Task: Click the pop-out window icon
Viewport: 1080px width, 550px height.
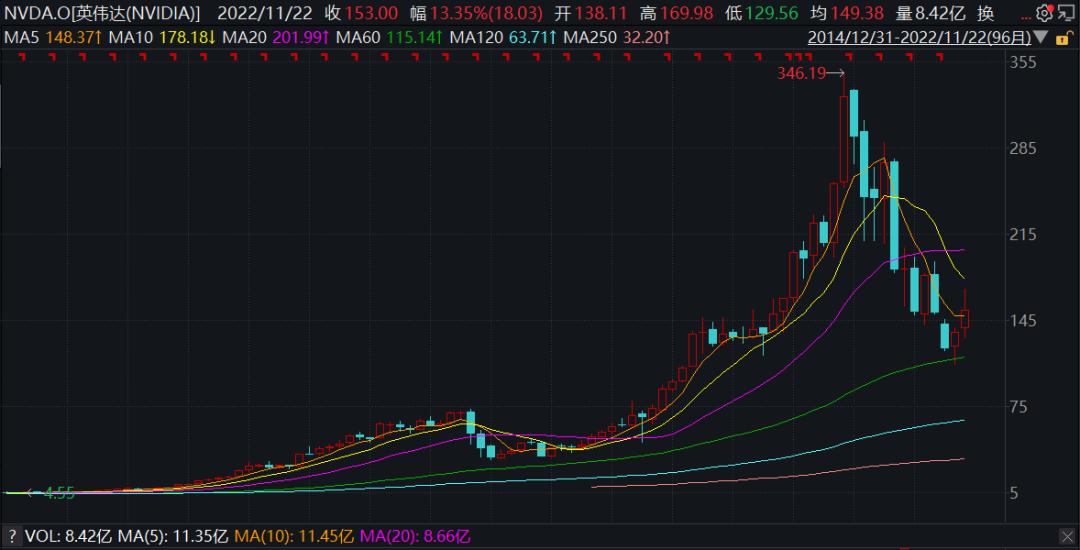Action: (x=1070, y=12)
